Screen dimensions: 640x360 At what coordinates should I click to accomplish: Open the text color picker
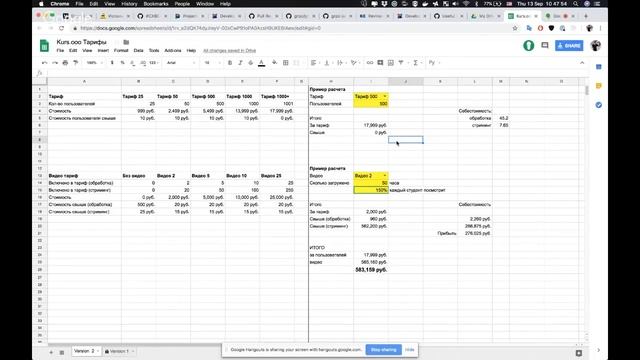(x=262, y=63)
